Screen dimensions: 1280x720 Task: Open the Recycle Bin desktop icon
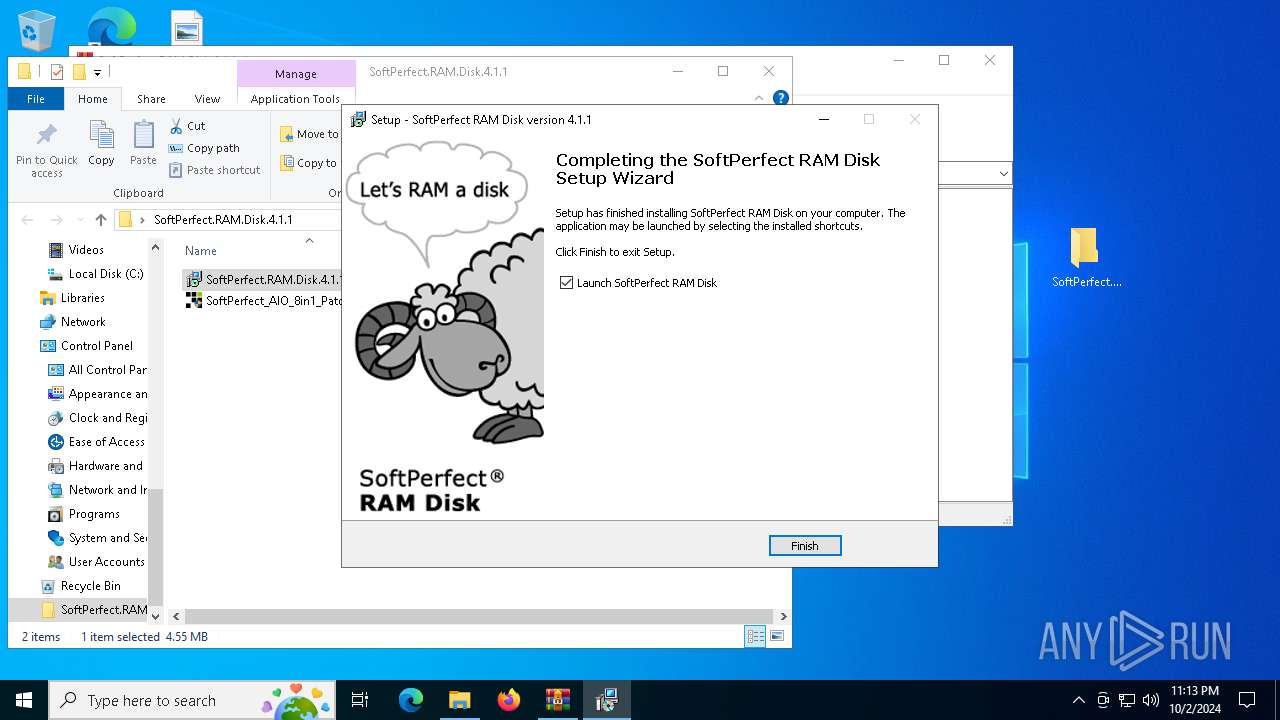coord(37,30)
